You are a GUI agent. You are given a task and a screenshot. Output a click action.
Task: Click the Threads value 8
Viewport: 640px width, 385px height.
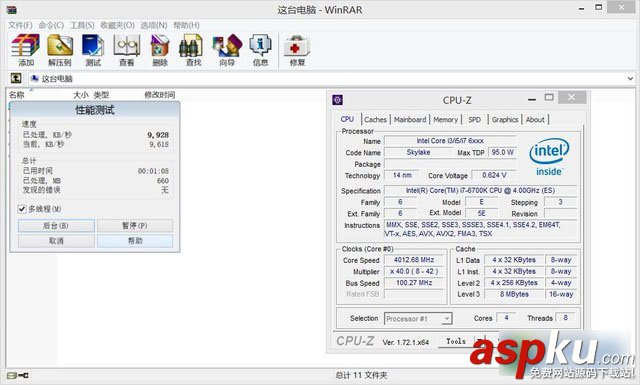point(565,318)
